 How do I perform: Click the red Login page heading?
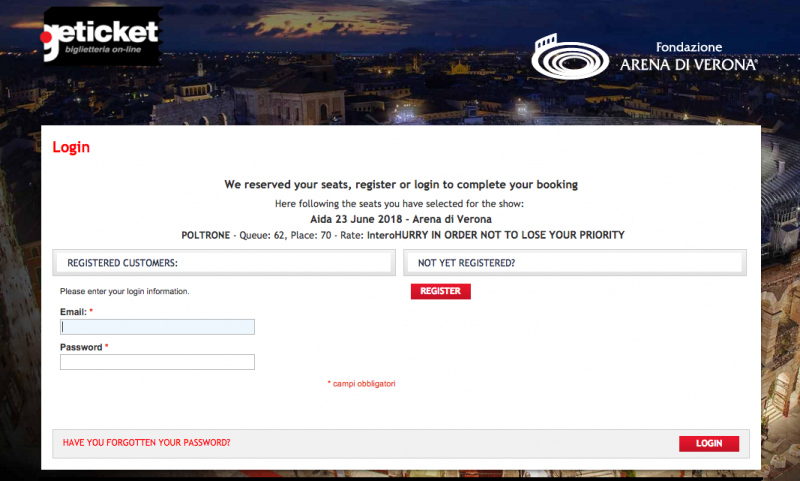pyautogui.click(x=71, y=147)
